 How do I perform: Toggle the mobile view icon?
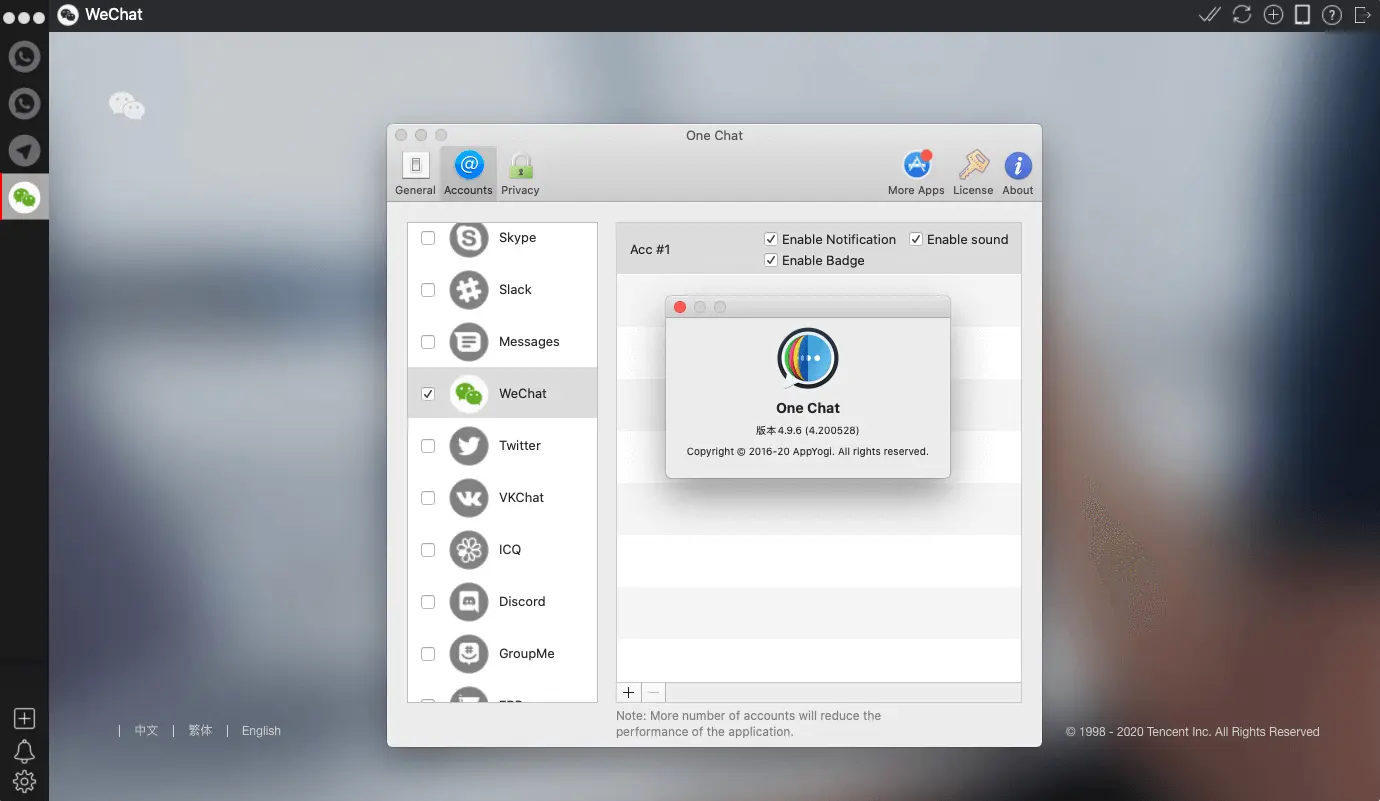1302,14
